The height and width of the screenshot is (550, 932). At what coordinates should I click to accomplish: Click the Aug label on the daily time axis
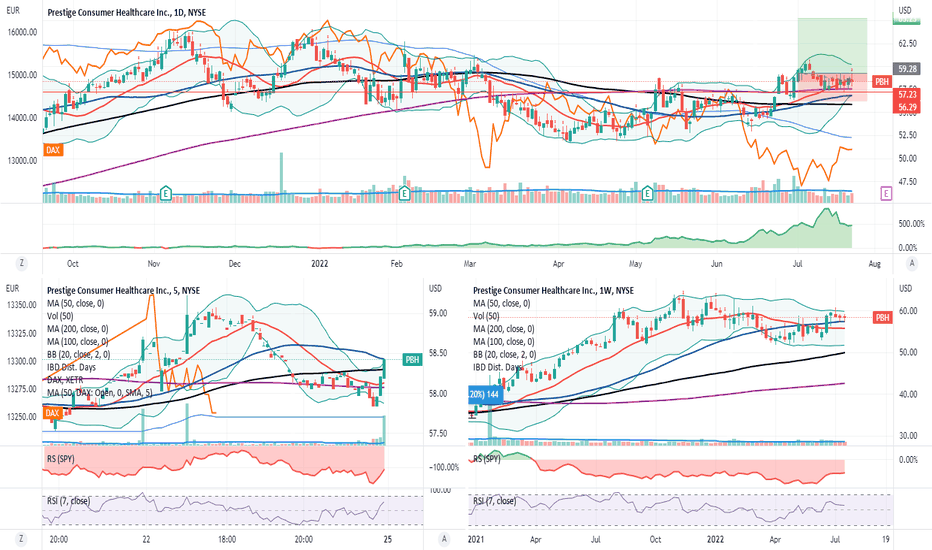tap(874, 263)
